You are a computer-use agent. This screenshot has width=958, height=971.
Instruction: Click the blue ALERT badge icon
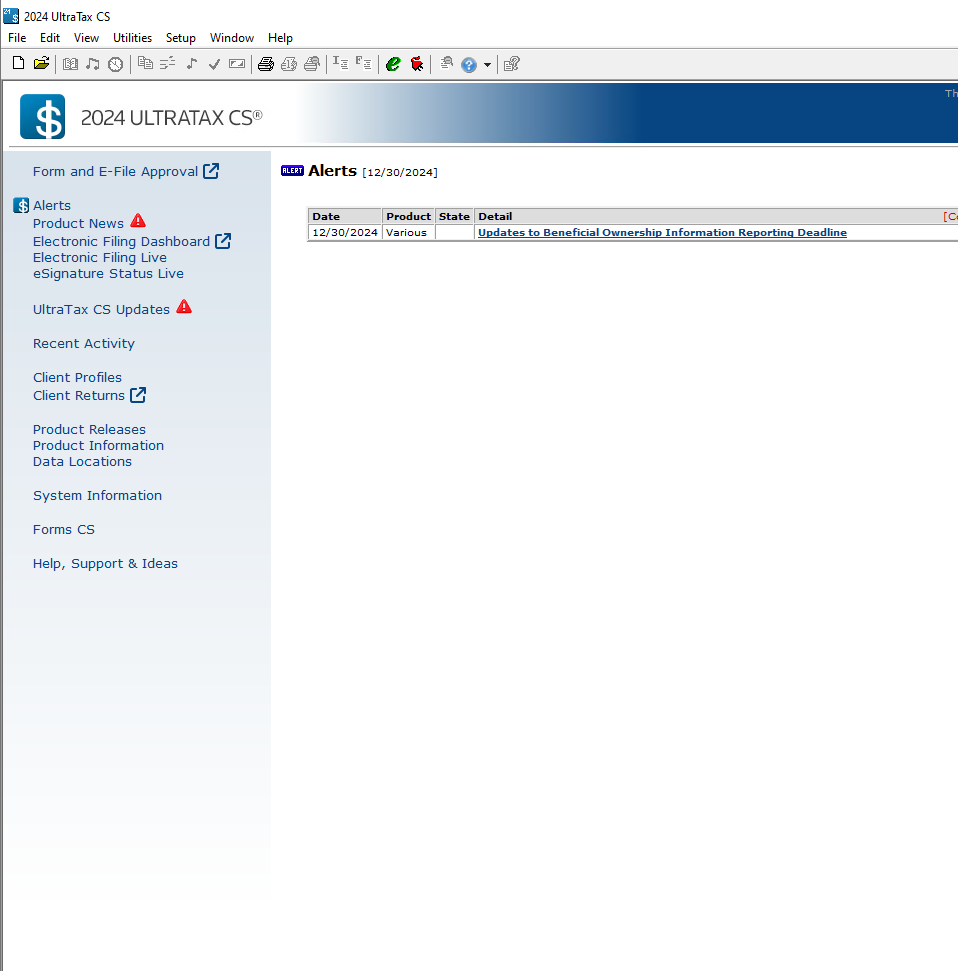(x=292, y=170)
